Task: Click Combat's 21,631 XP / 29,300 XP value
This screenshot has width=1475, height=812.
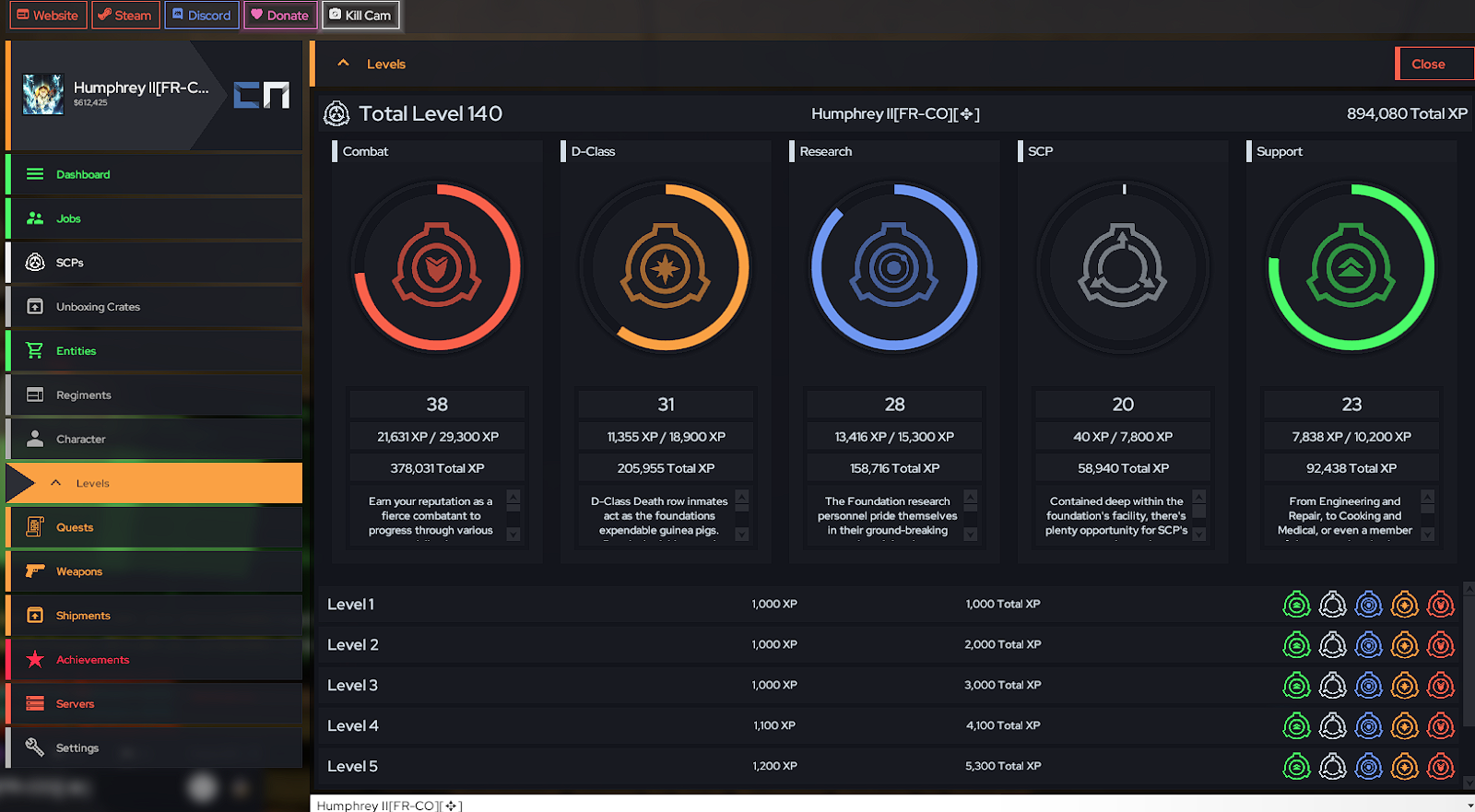Action: click(x=438, y=437)
